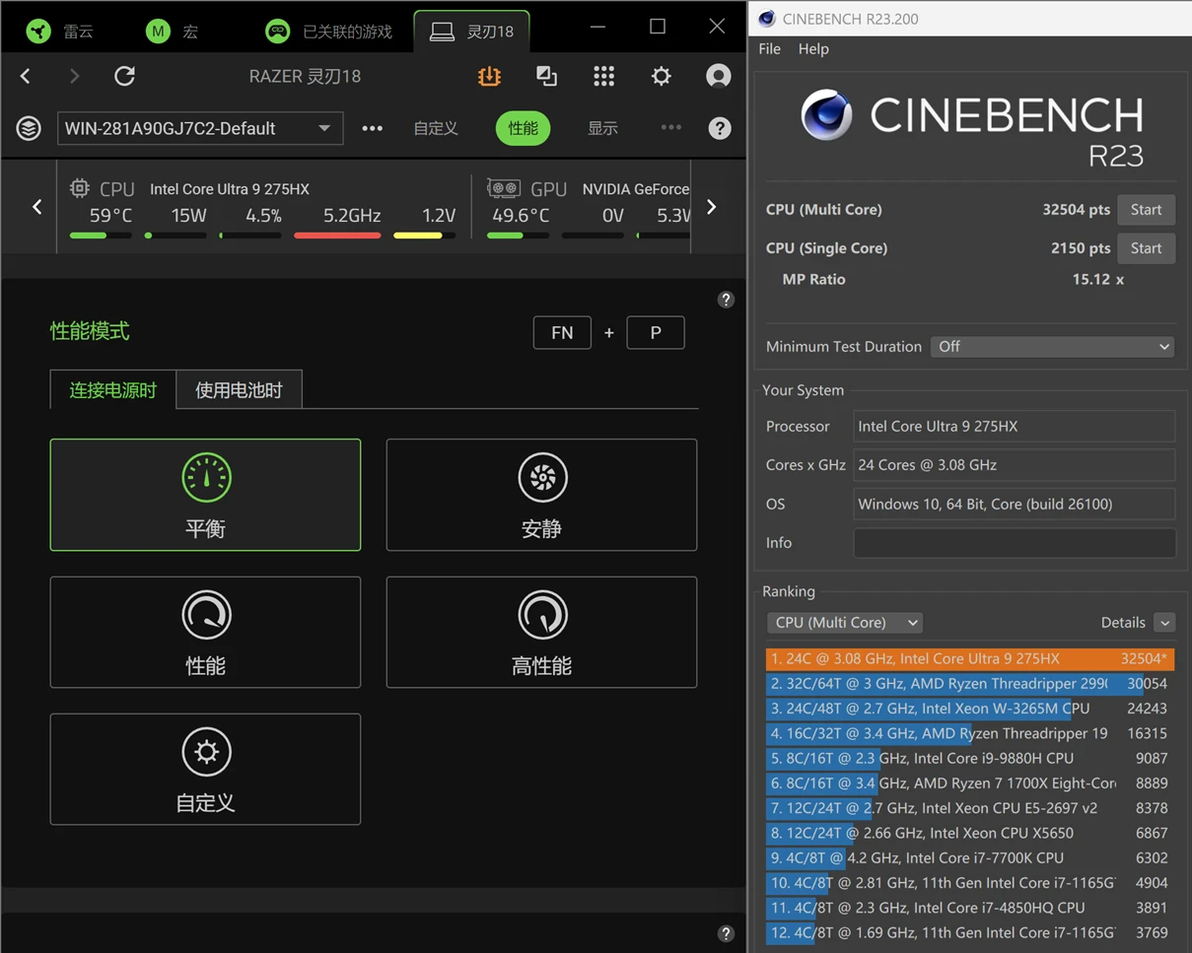Select the Intel Core i7-4850HQ row
This screenshot has height=953, width=1192.
click(x=970, y=907)
